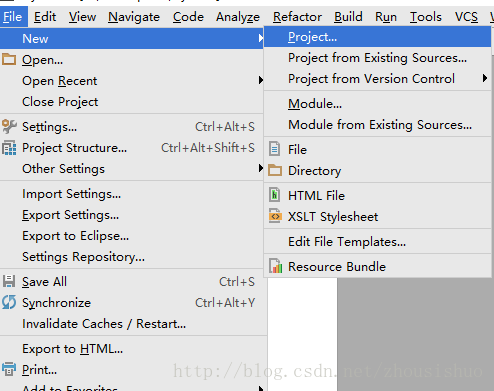The height and width of the screenshot is (391, 494).
Task: Click the new File document icon
Action: click(x=274, y=149)
